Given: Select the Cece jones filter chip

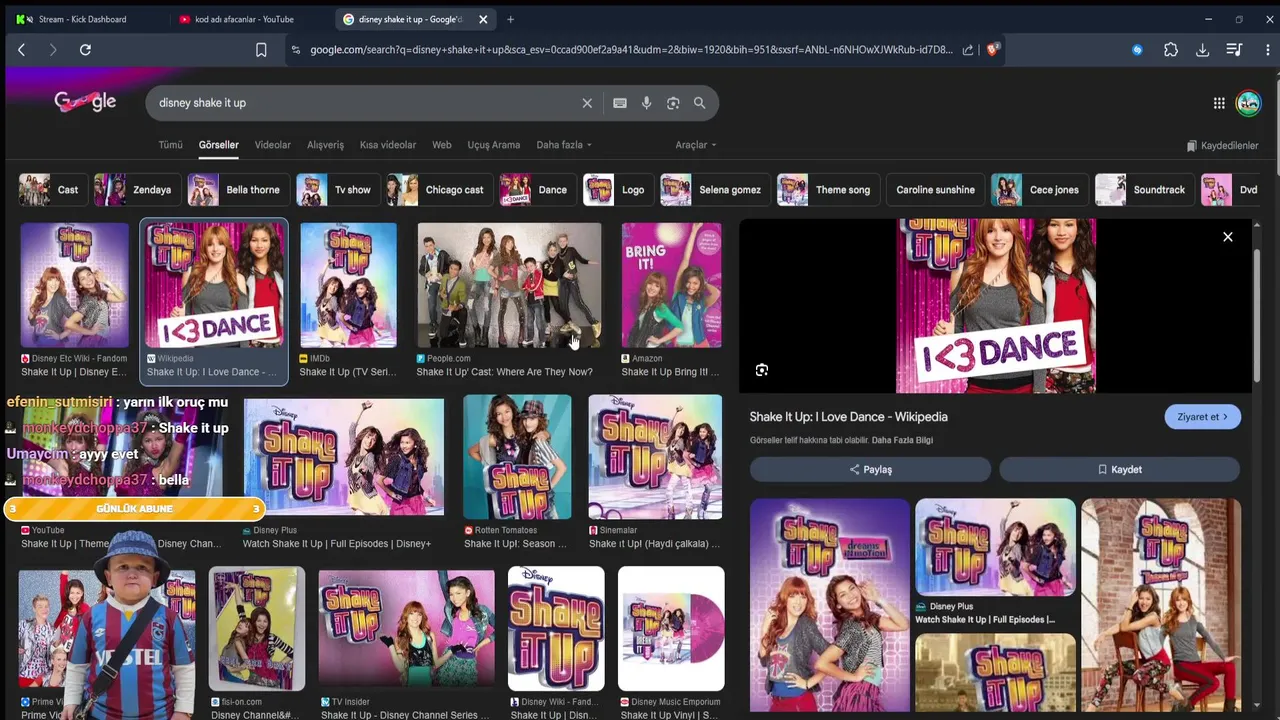Looking at the screenshot, I should click(x=1039, y=190).
